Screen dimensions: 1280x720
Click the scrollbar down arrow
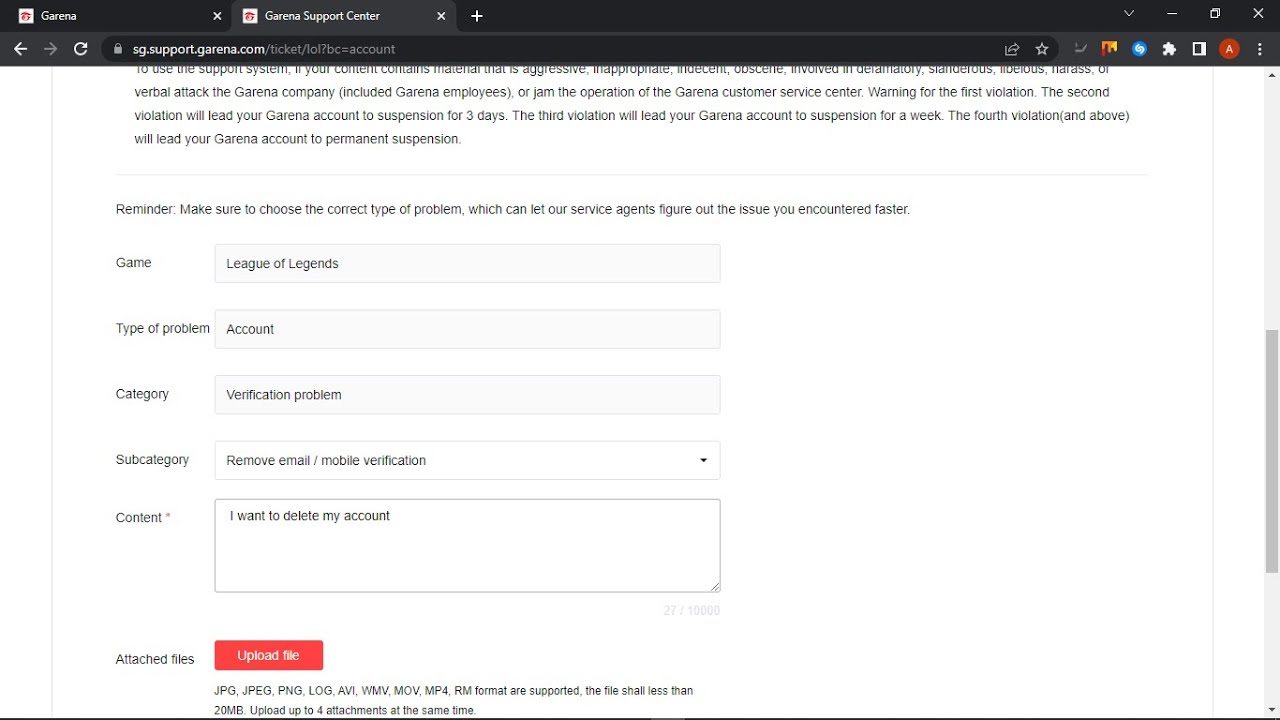click(x=1272, y=710)
